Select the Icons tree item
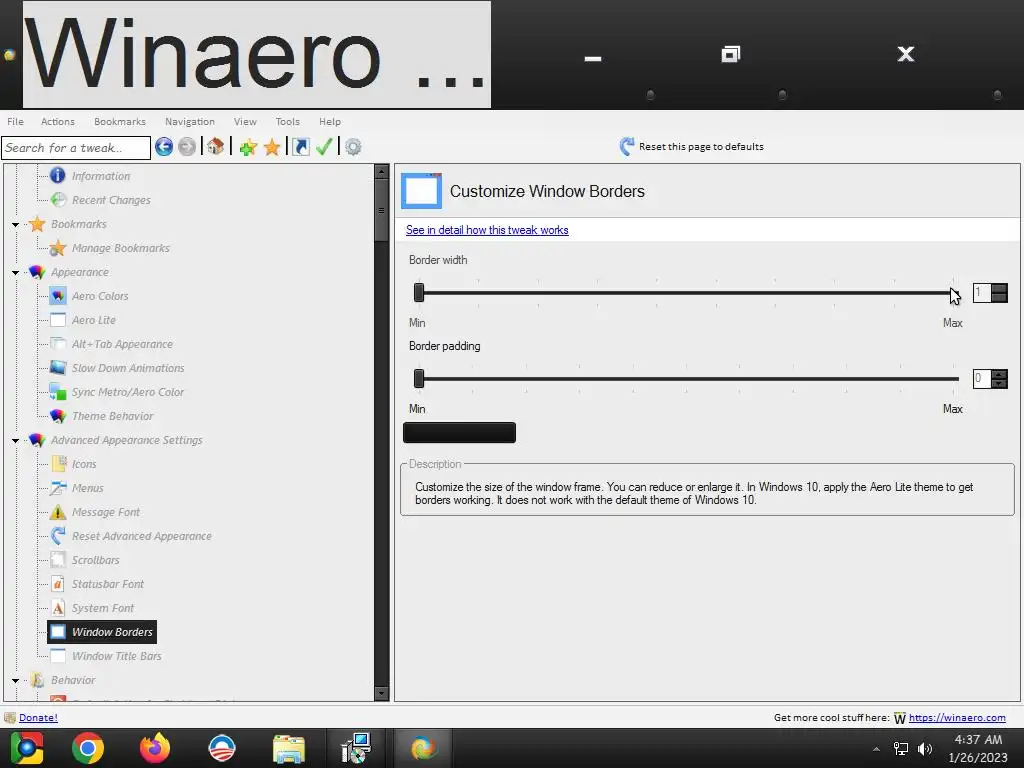 [84, 464]
